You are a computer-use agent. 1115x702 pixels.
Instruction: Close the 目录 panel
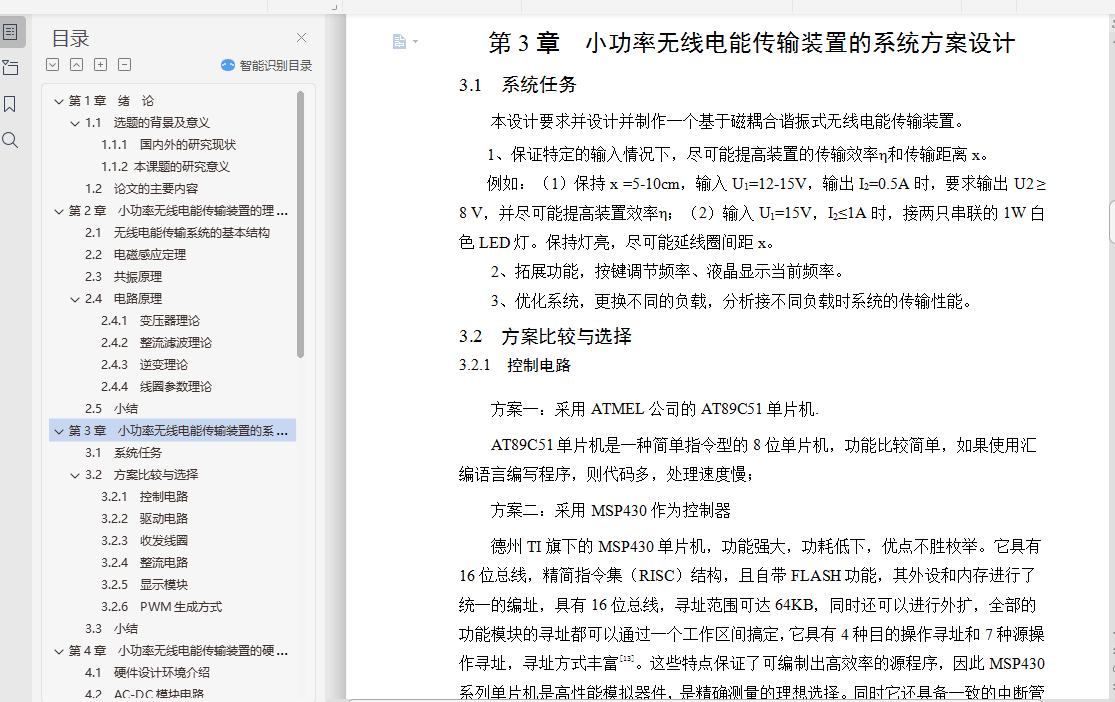click(x=302, y=38)
